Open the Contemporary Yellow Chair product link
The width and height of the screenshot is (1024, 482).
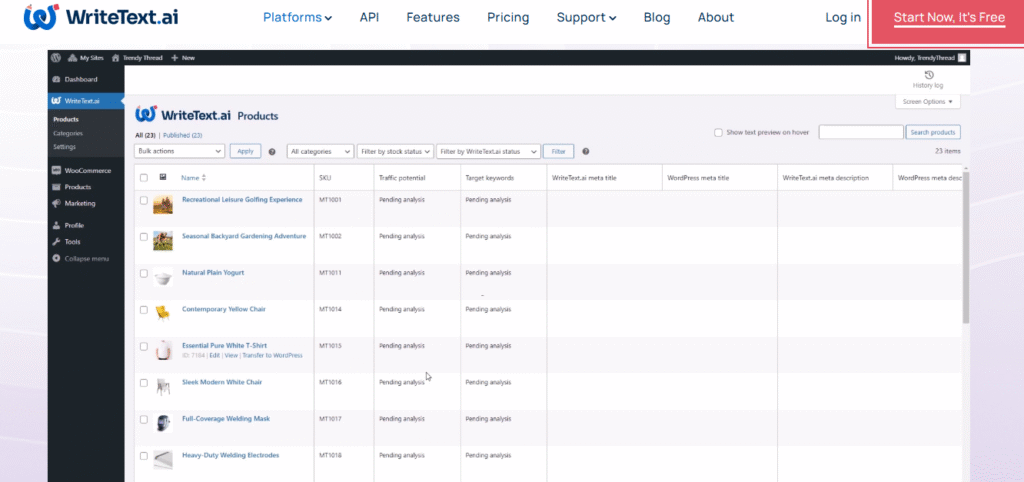[226, 309]
